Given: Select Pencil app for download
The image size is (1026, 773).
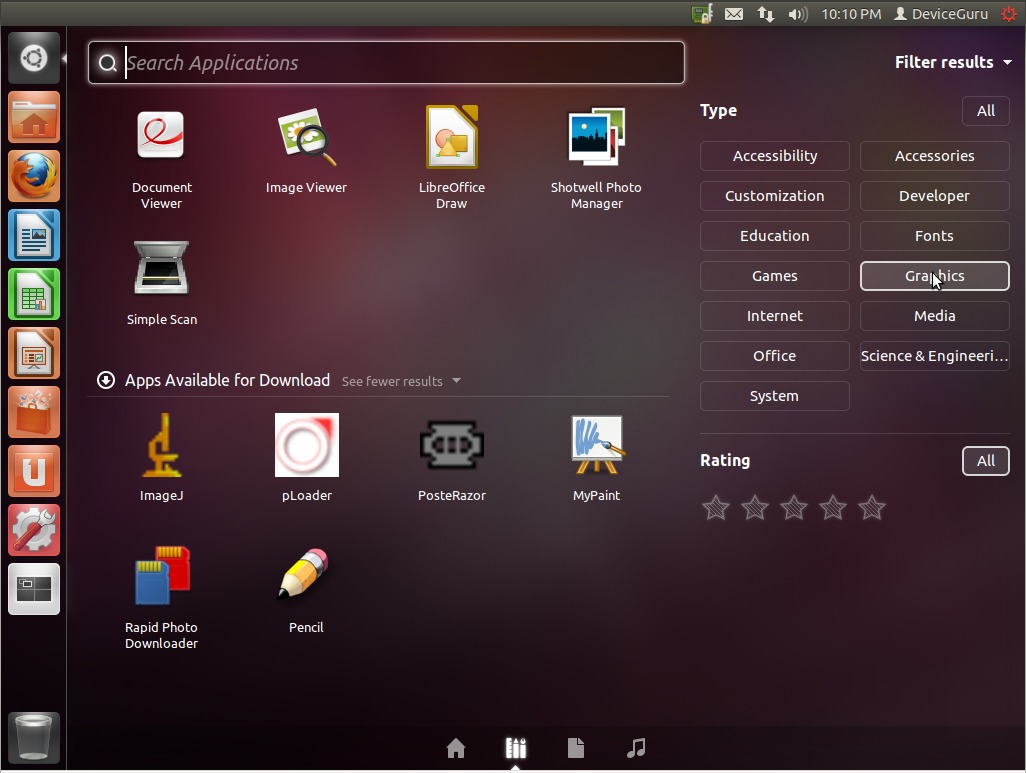Looking at the screenshot, I should 306,590.
